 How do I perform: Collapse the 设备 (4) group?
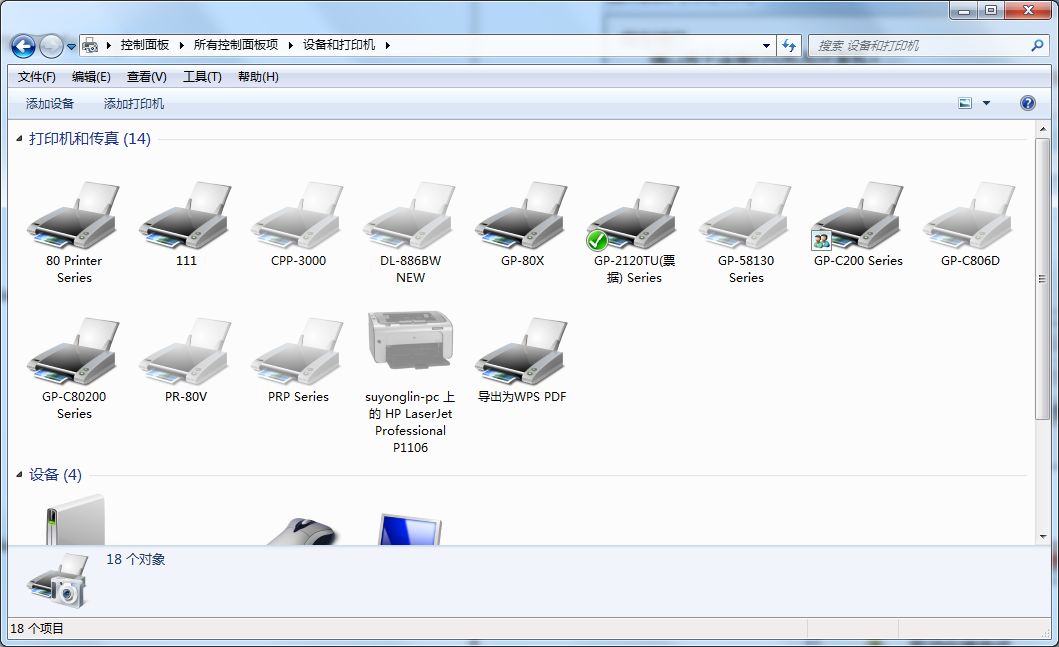[19, 475]
